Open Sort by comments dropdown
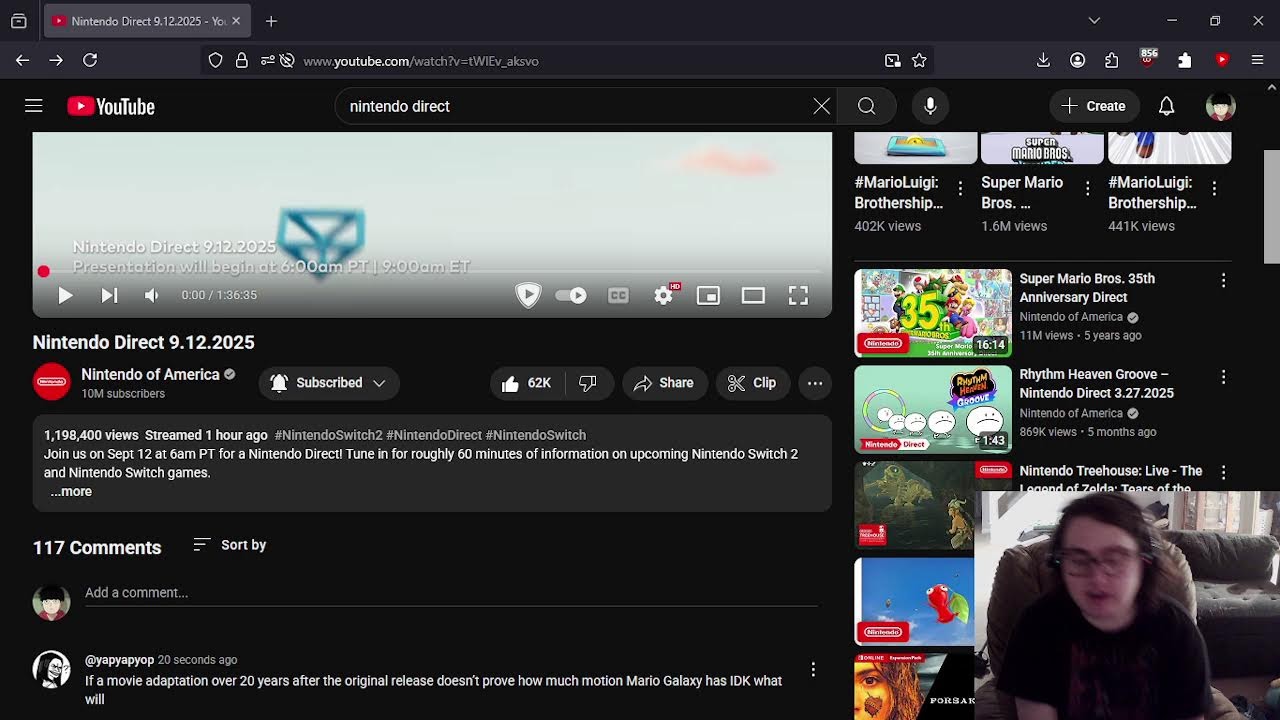 (229, 545)
